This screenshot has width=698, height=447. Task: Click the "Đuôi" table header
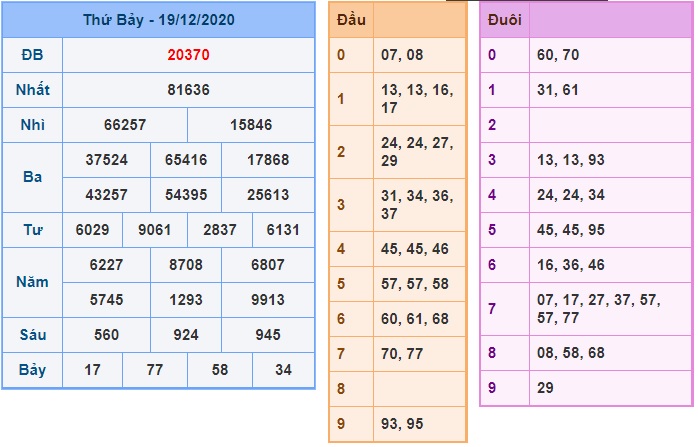(x=504, y=20)
